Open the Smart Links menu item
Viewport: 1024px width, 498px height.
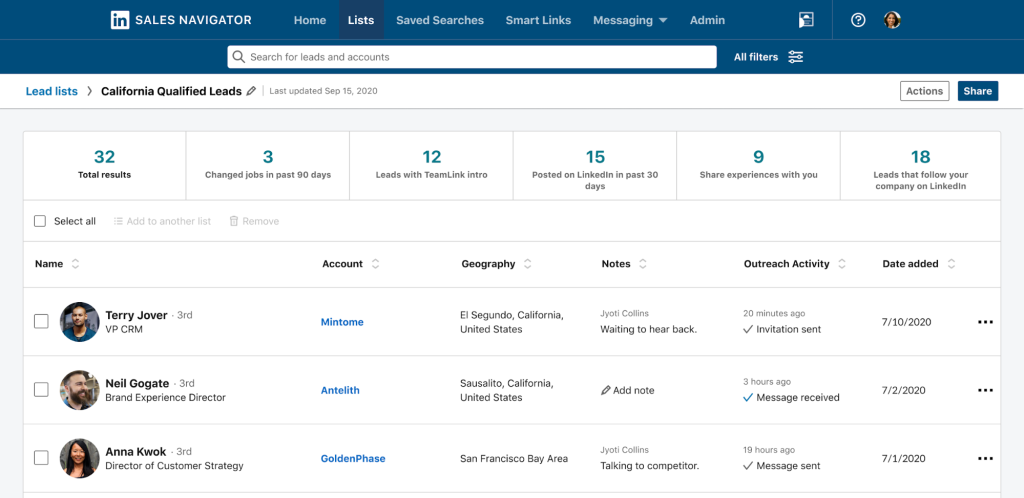tap(538, 20)
